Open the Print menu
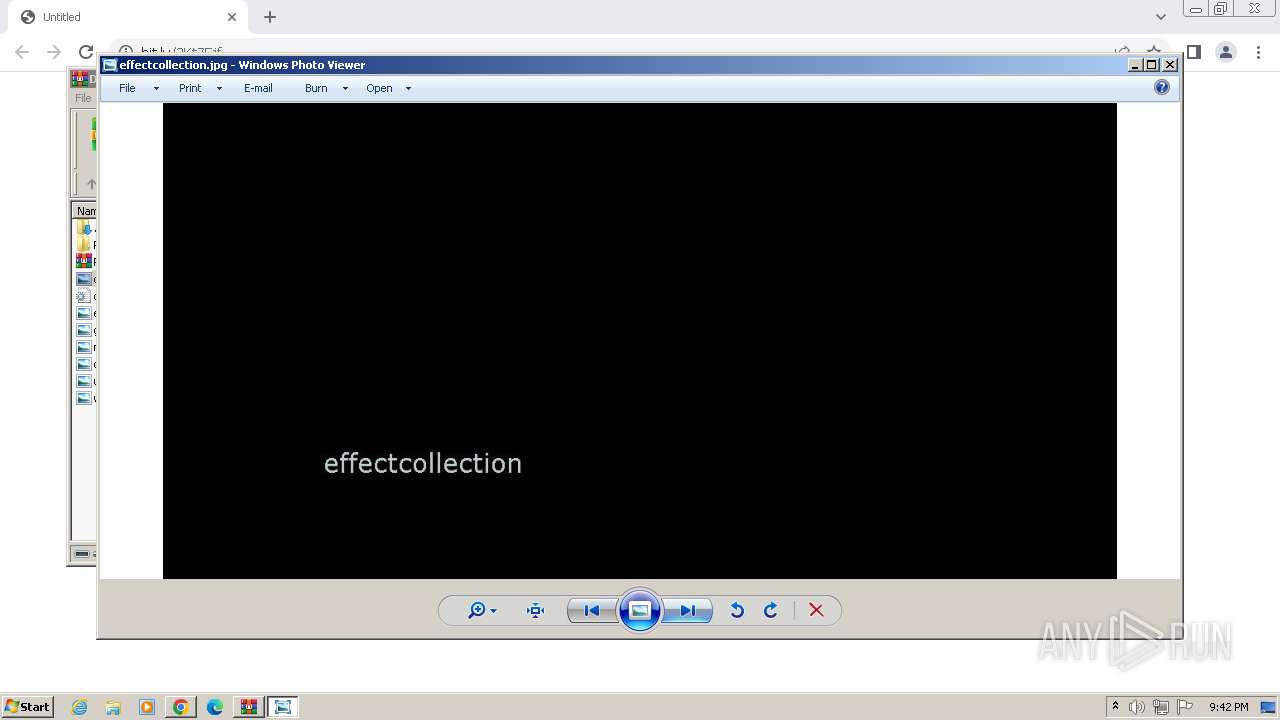Image resolution: width=1280 pixels, height=720 pixels. point(190,88)
